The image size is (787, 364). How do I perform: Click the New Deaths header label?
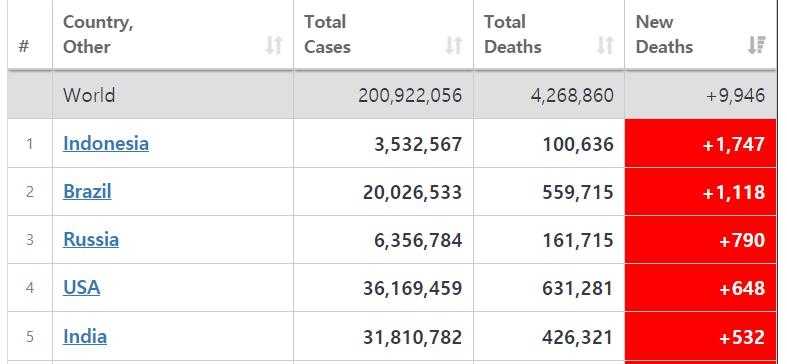coord(664,34)
